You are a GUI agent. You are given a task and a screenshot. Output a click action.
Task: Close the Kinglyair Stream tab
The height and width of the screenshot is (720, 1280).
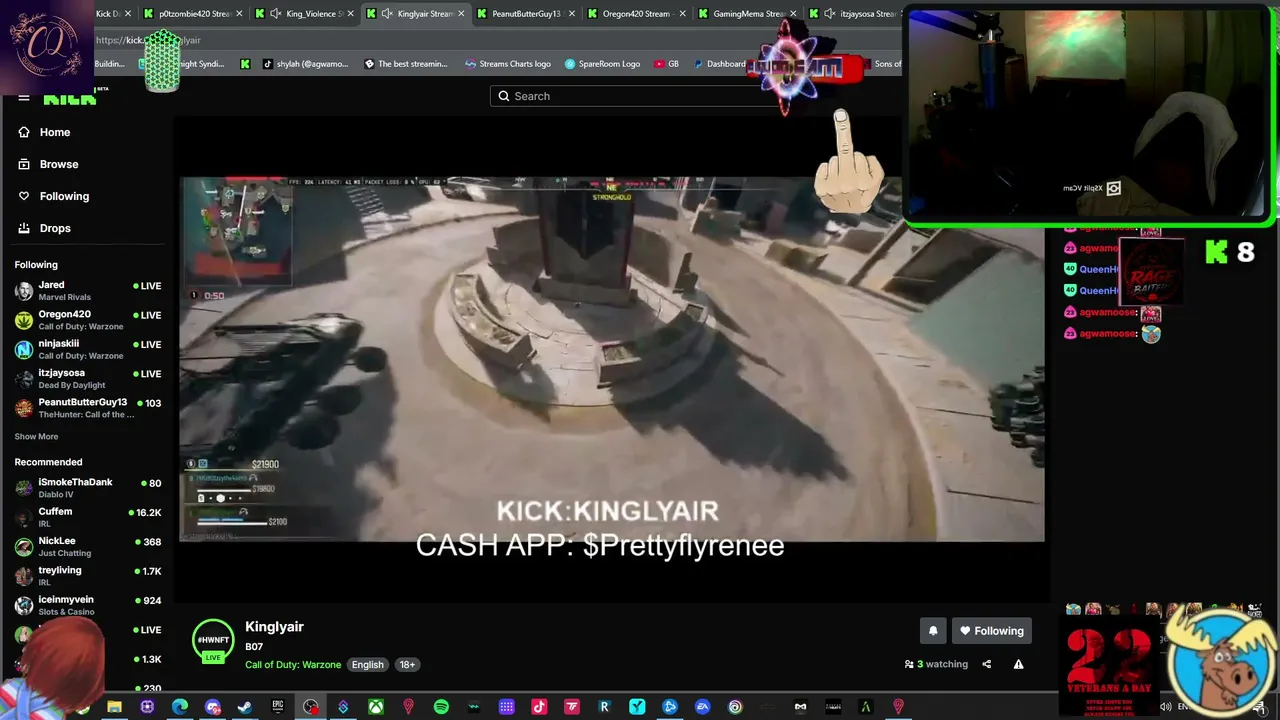[x=461, y=14]
